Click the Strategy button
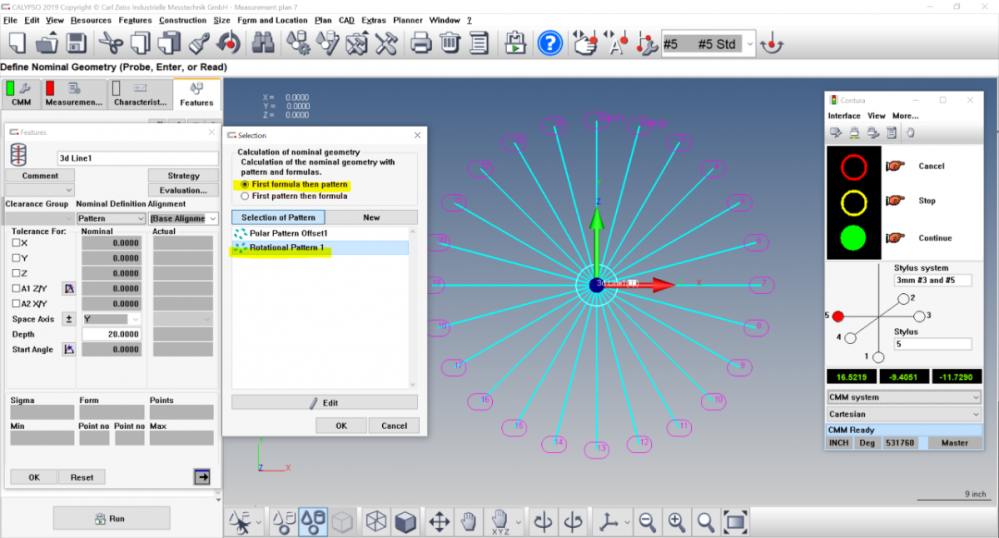The width and height of the screenshot is (999, 538). pos(183,175)
